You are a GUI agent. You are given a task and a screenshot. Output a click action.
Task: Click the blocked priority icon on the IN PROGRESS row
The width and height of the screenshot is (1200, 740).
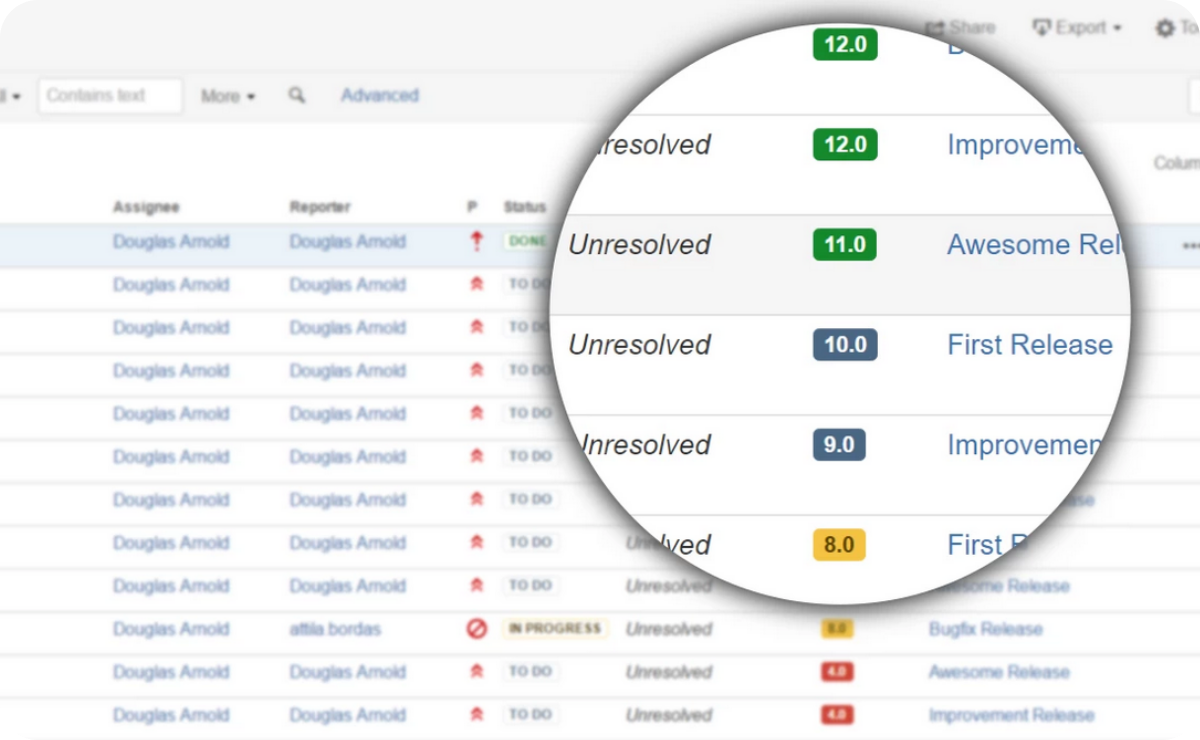[x=476, y=628]
